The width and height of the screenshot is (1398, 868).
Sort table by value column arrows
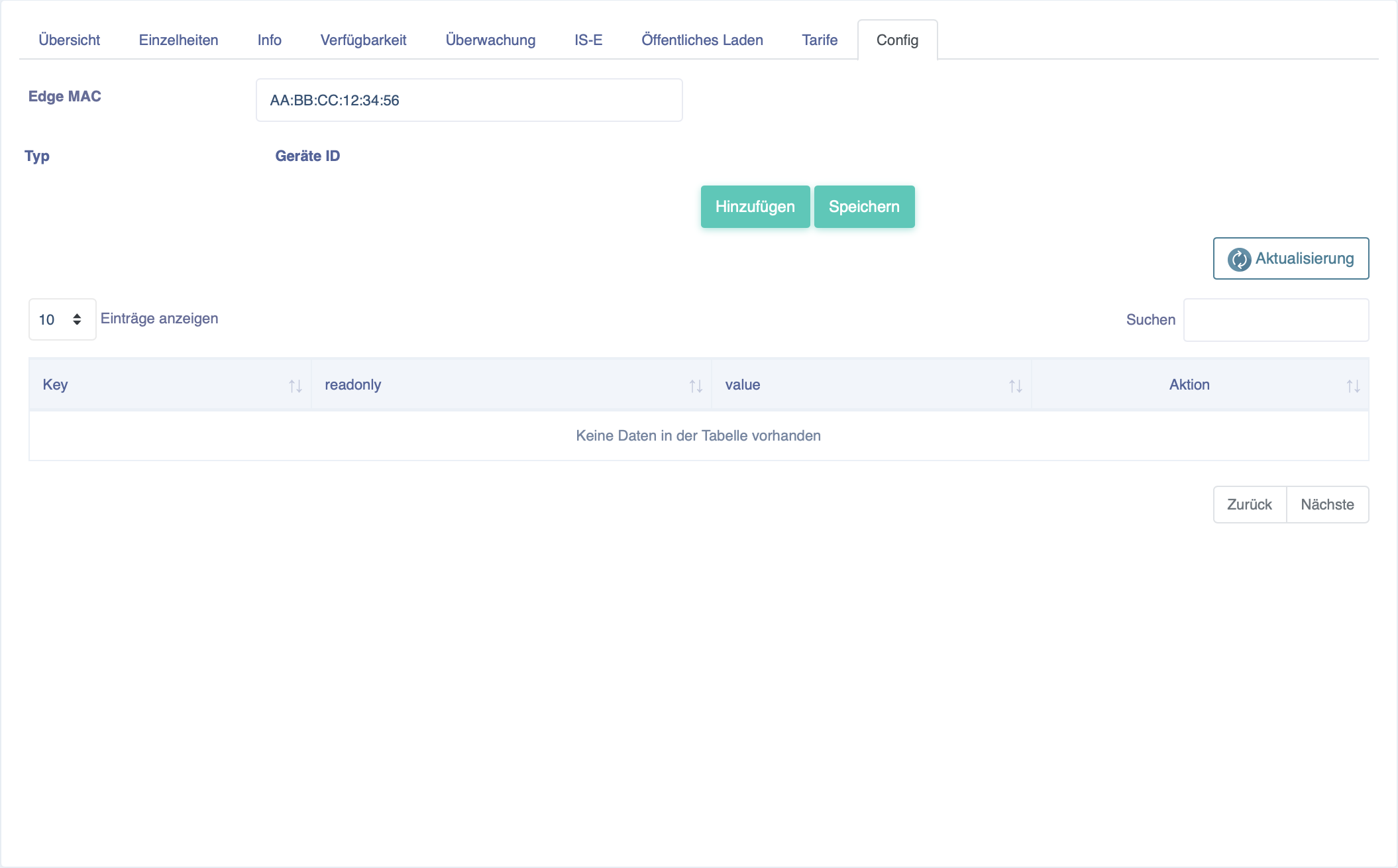tap(1016, 386)
